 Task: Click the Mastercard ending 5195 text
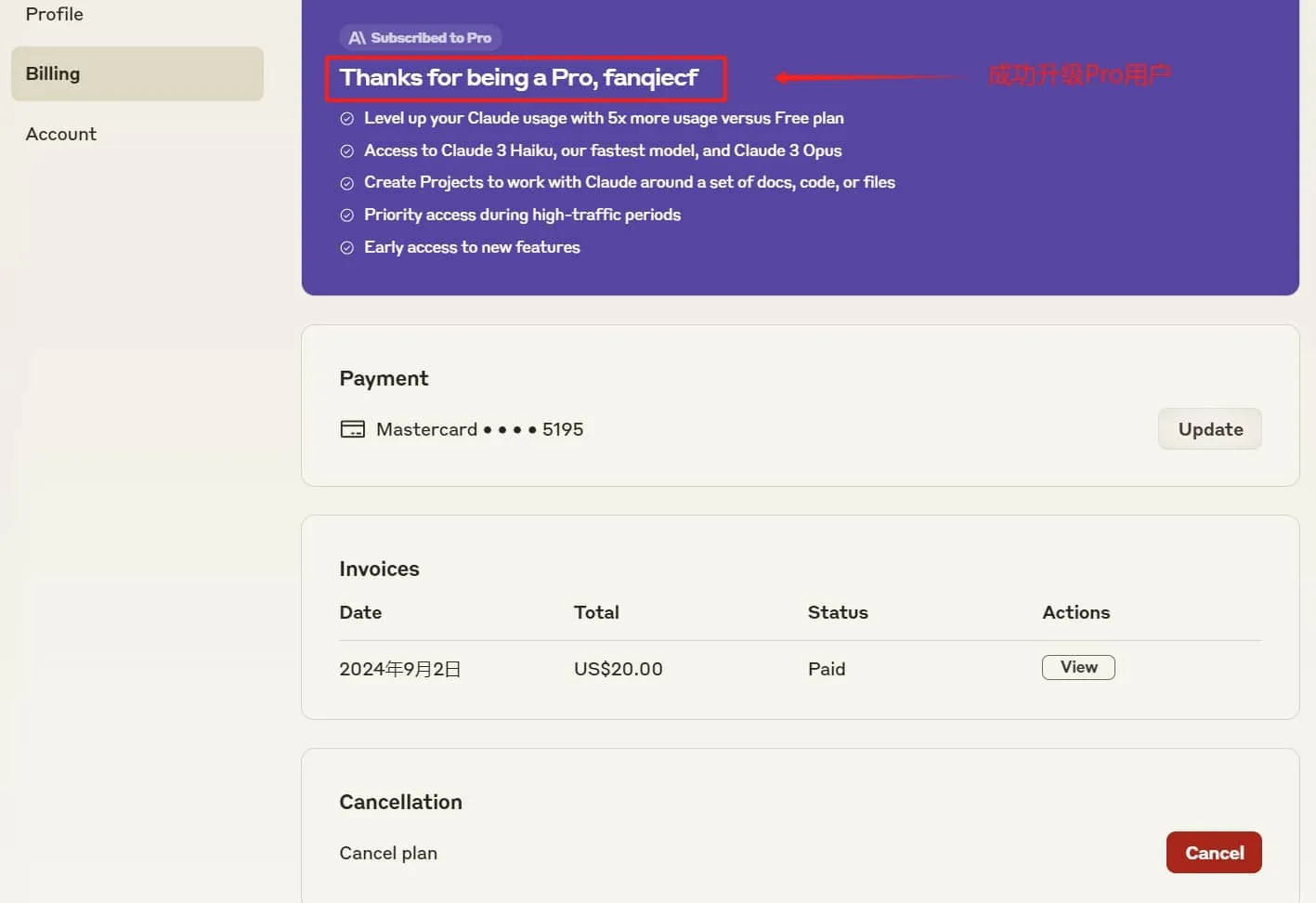[479, 429]
